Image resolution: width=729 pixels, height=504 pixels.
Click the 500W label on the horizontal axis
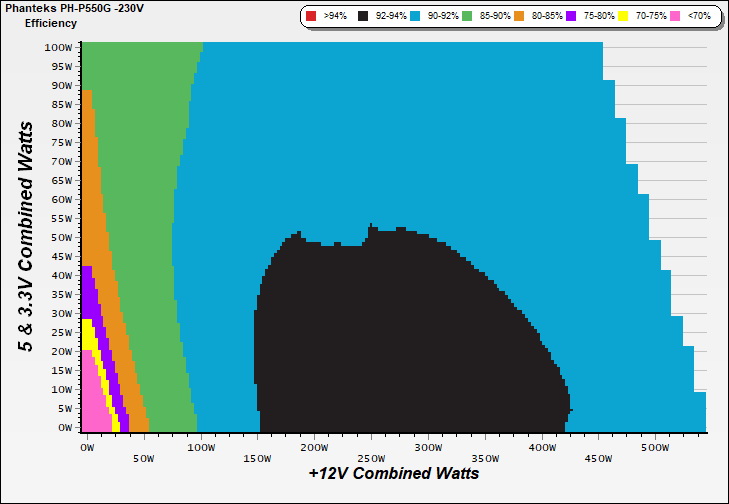[x=655, y=446]
